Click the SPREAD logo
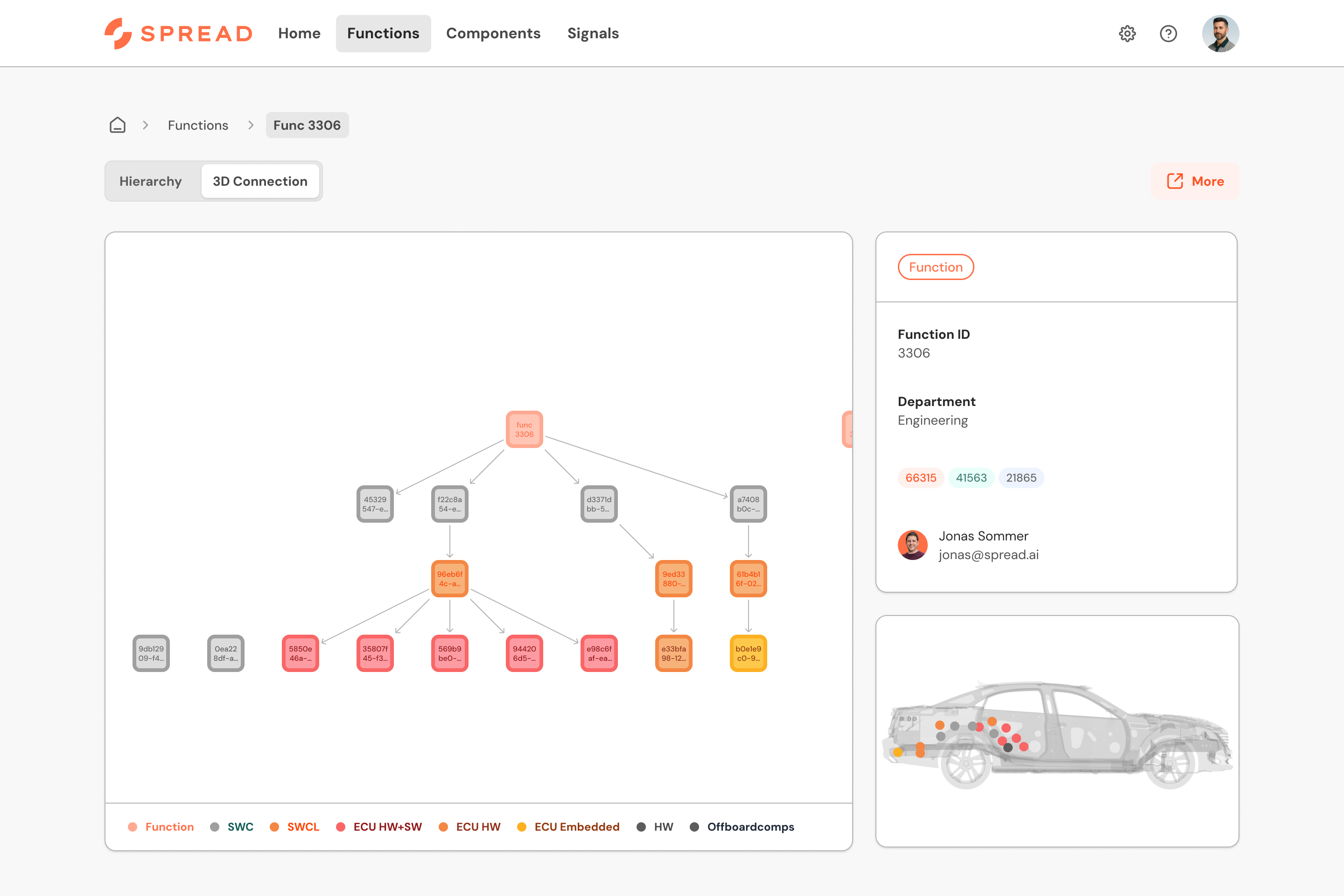The height and width of the screenshot is (896, 1344). pyautogui.click(x=178, y=34)
